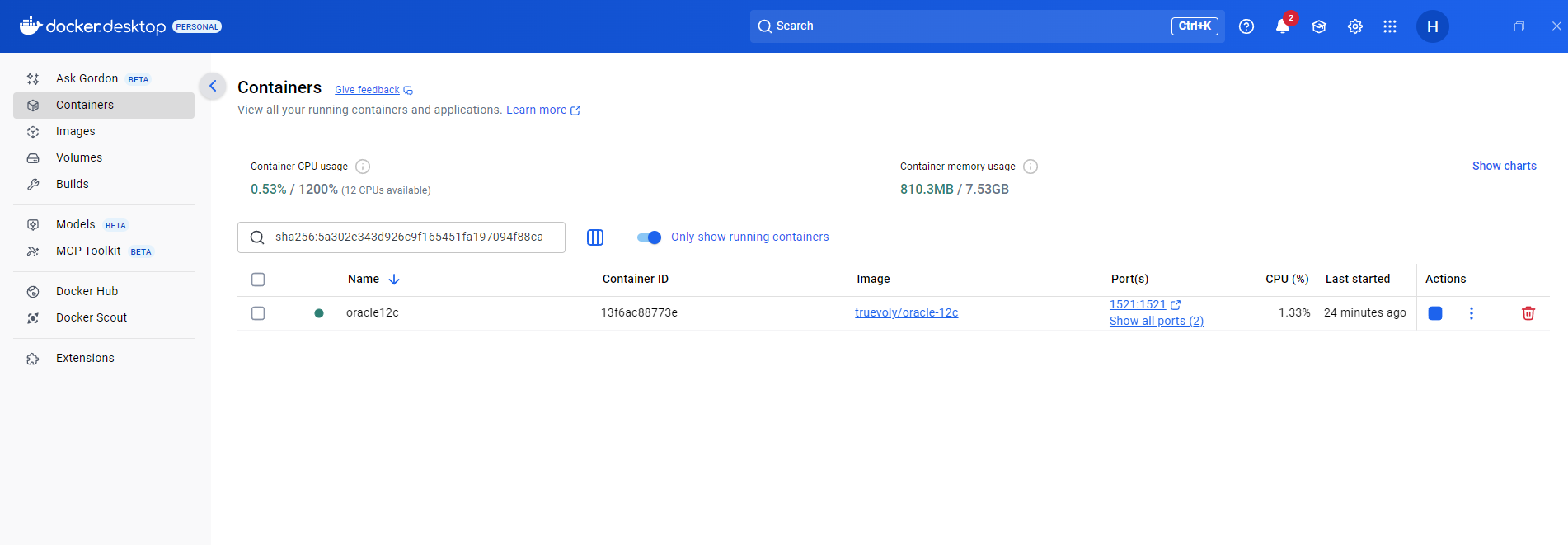Click the CPU (%) column header
Image resolution: width=1568 pixels, height=545 pixels.
(x=1287, y=279)
